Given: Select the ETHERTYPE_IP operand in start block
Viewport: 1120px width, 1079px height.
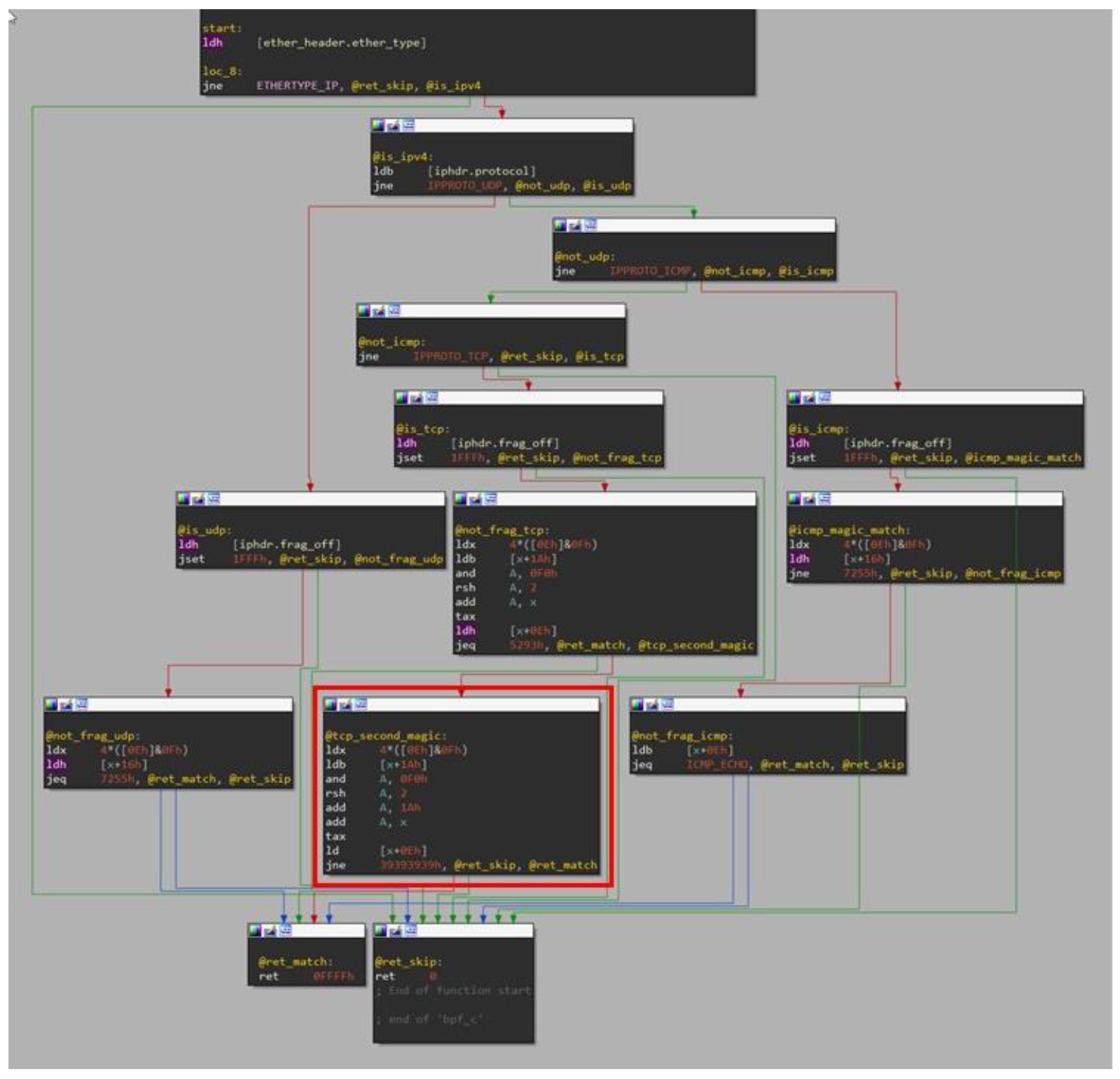Looking at the screenshot, I should tap(297, 86).
